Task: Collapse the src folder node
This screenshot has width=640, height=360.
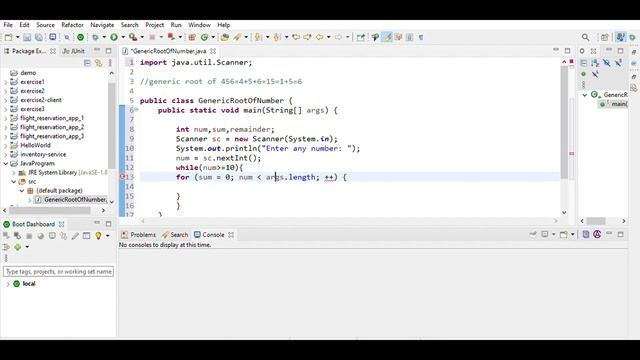Action: pyautogui.click(x=13, y=182)
